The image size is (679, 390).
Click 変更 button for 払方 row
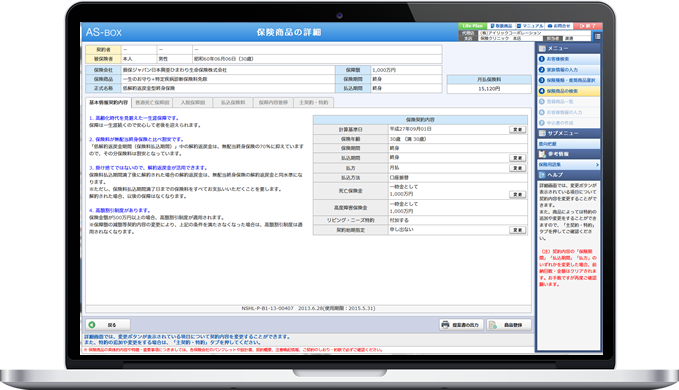(x=517, y=168)
